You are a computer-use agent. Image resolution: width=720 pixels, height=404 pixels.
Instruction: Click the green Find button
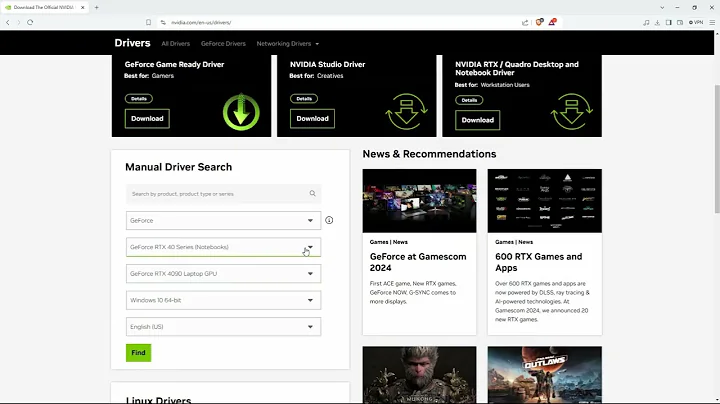138,353
